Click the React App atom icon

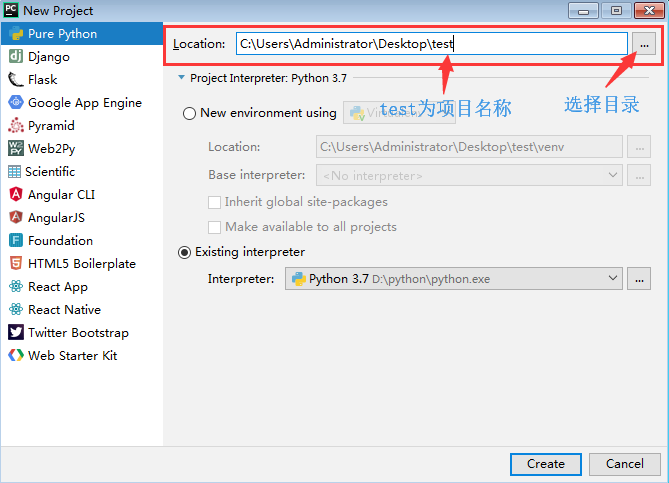pyautogui.click(x=16, y=286)
